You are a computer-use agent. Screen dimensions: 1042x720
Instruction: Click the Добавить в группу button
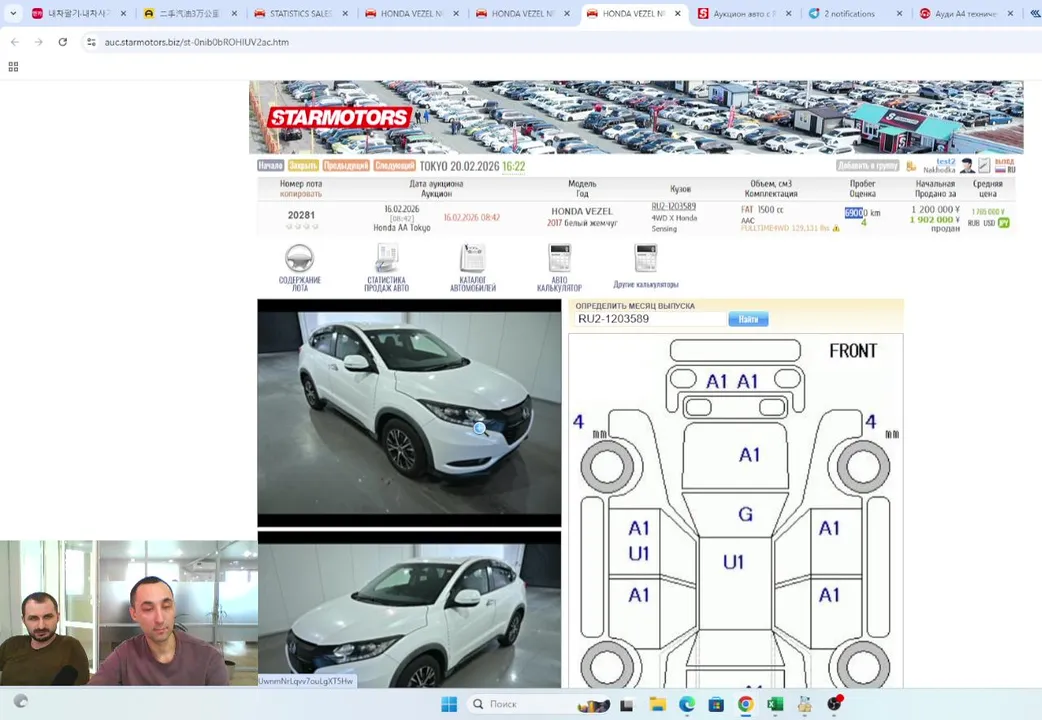click(868, 166)
